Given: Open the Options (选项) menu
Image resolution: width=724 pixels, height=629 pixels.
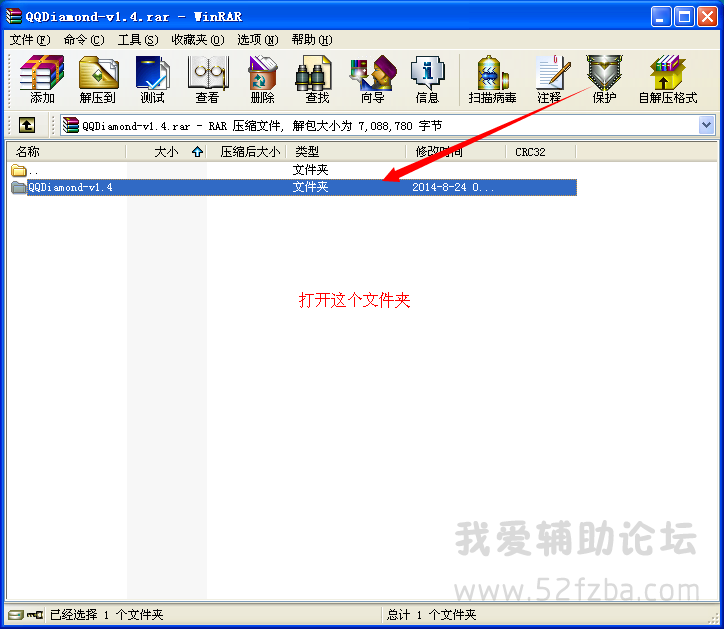Looking at the screenshot, I should (x=258, y=40).
